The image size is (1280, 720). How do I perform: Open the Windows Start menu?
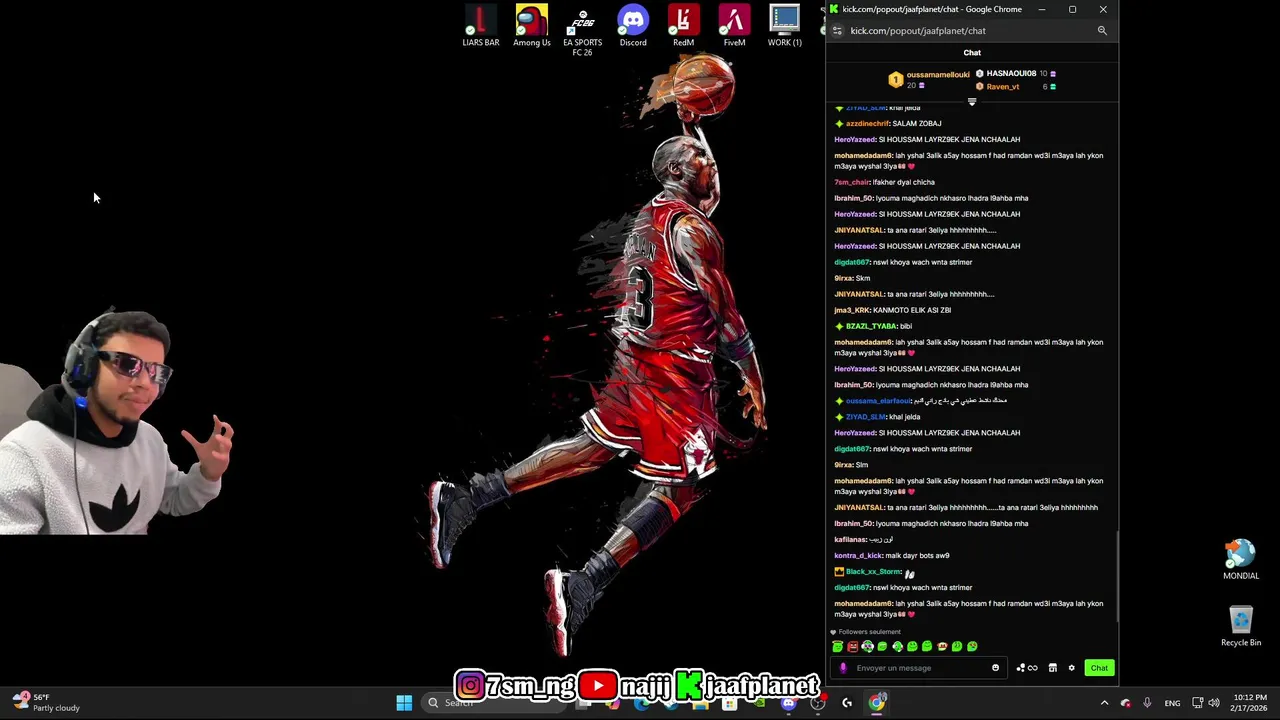tap(404, 703)
